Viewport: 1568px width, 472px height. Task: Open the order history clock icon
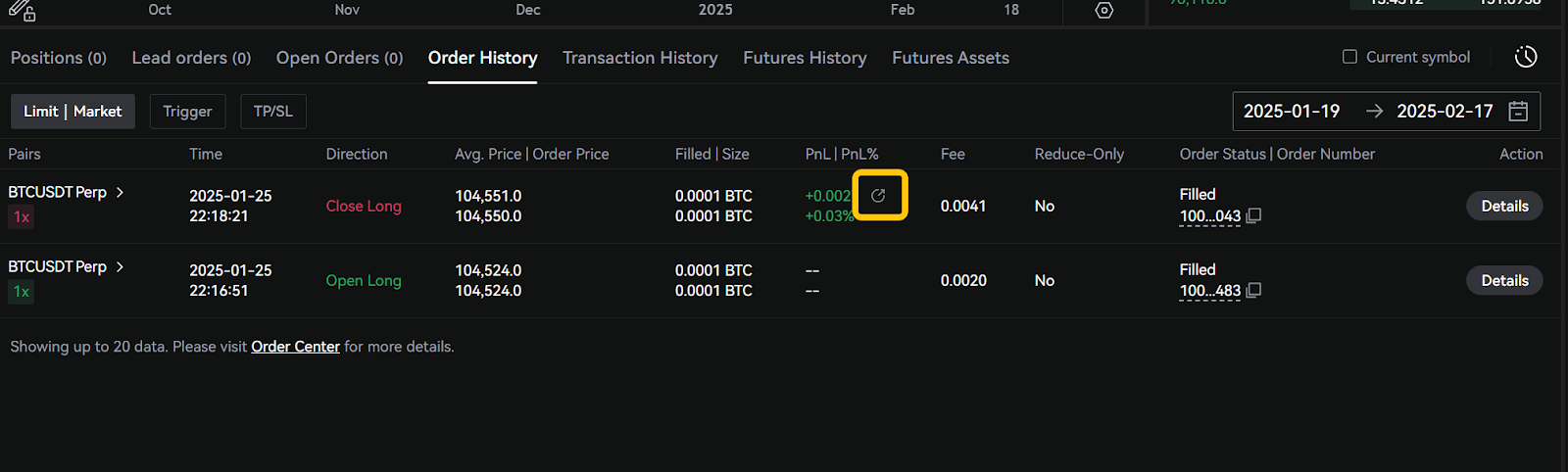point(1525,57)
